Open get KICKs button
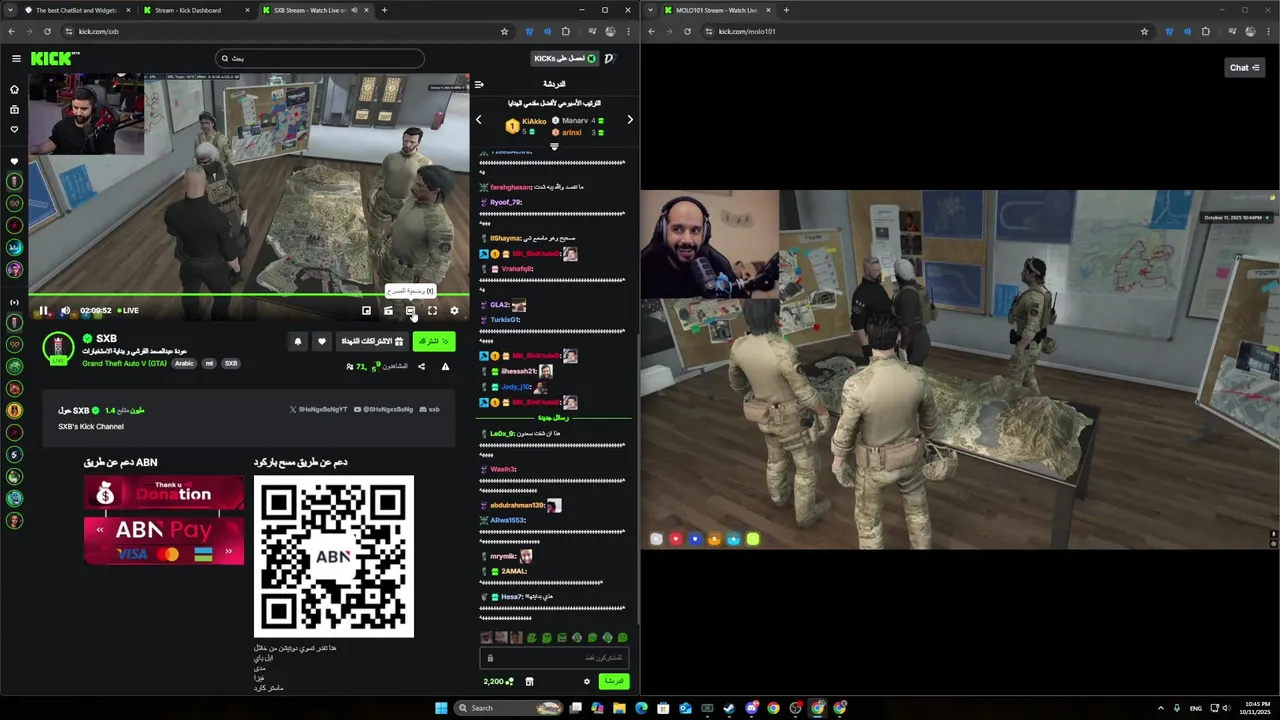 point(564,59)
